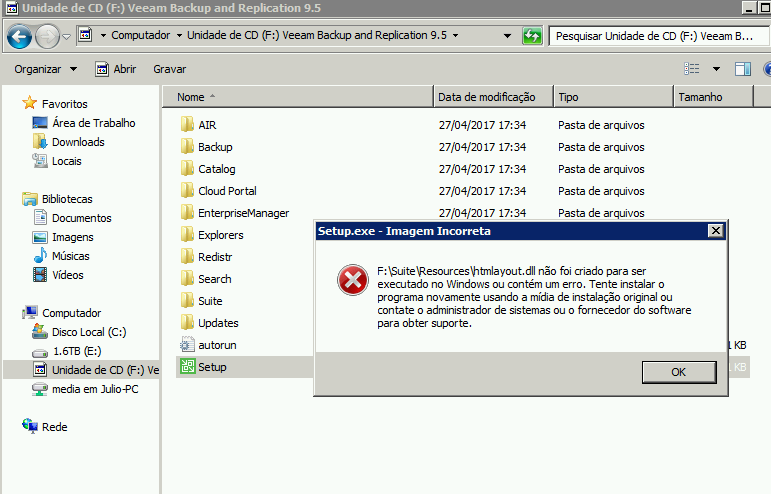
Task: Click the Pesquisar Unidade de CD search box
Action: 658,36
